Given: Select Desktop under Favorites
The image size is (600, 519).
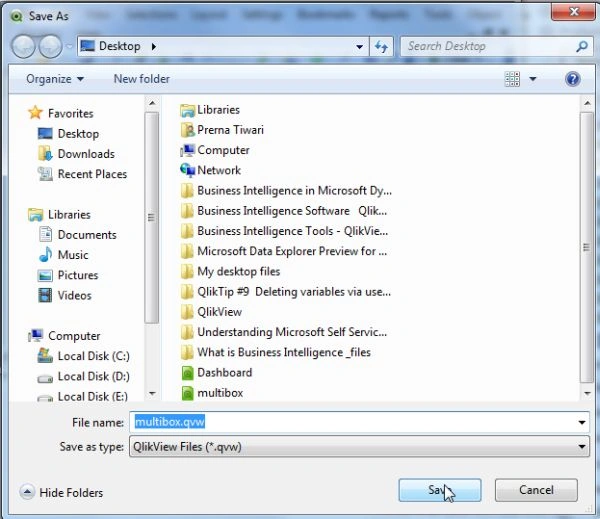Looking at the screenshot, I should click(x=68, y=134).
